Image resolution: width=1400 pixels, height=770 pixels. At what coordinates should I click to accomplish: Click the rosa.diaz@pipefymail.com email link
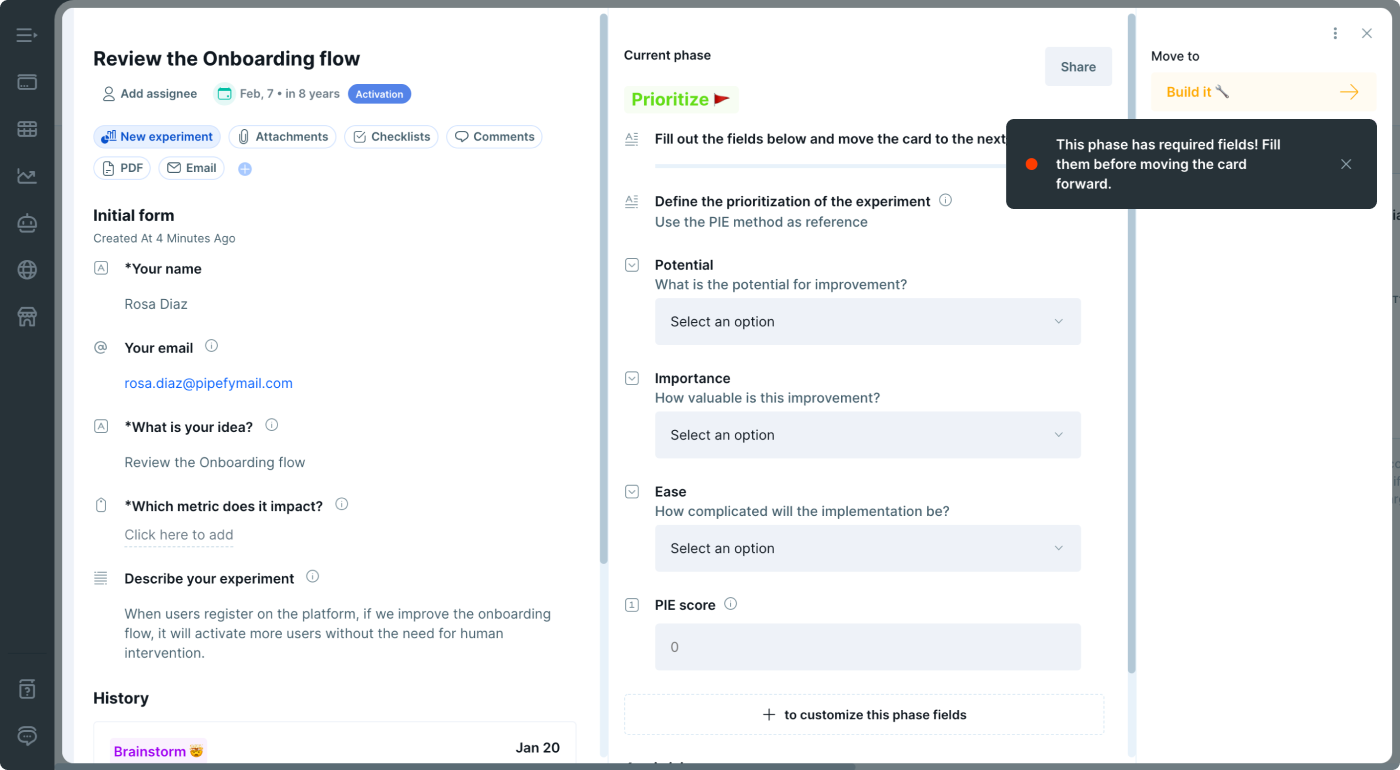(208, 383)
